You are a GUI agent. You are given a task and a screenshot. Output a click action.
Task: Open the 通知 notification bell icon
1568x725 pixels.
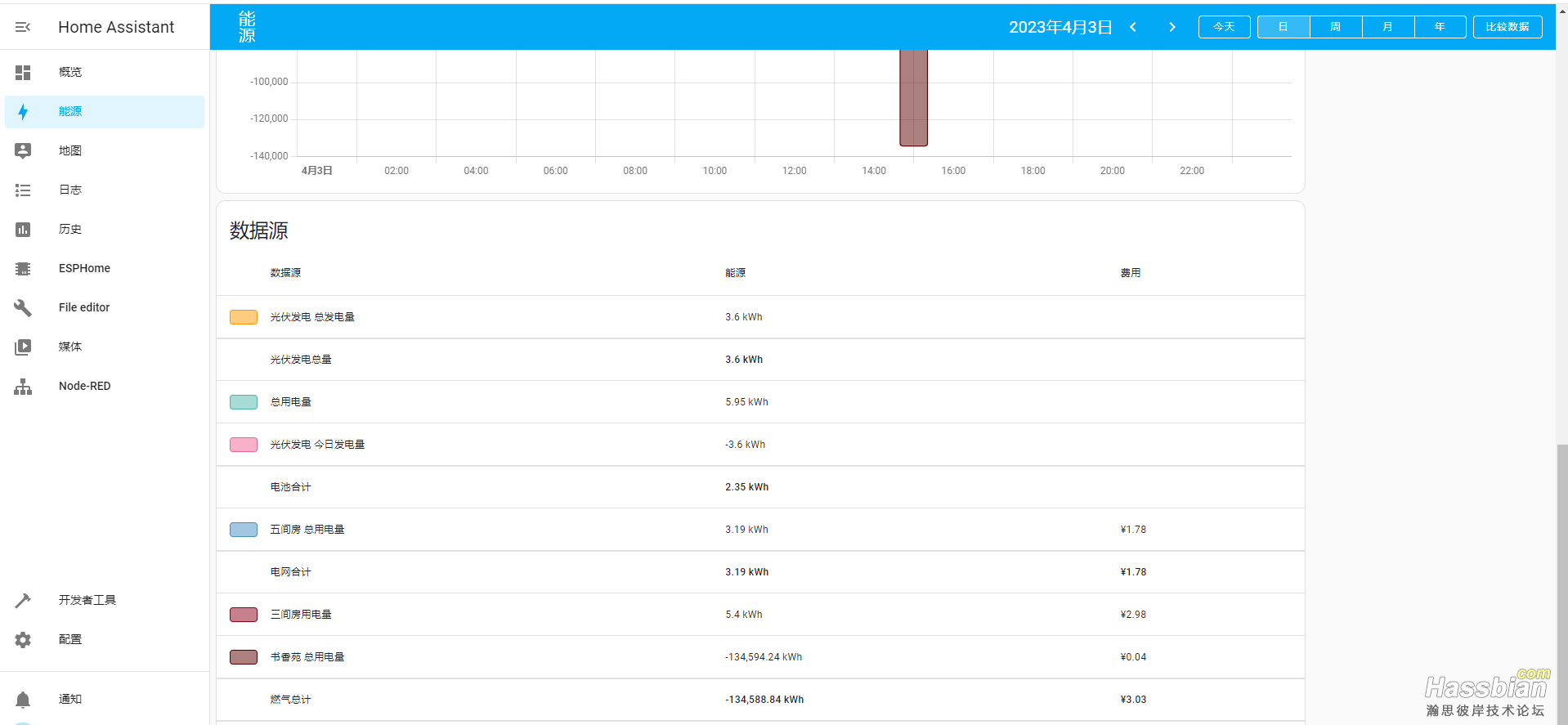[x=23, y=700]
